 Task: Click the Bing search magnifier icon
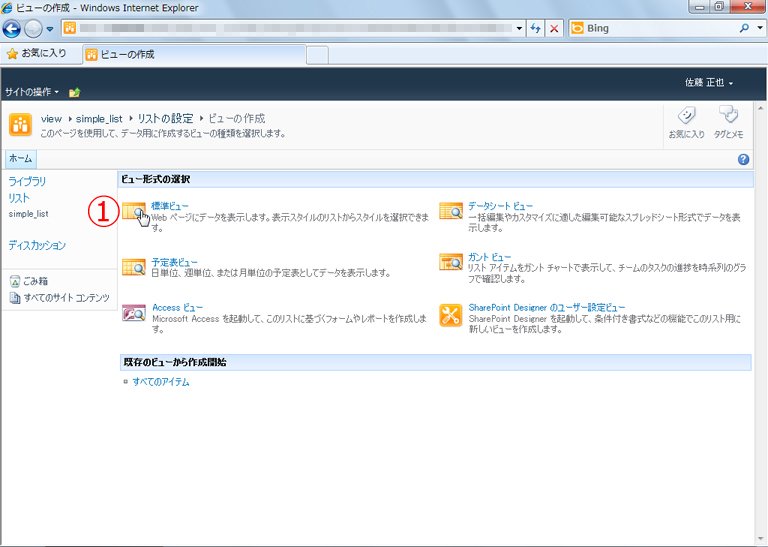[744, 28]
